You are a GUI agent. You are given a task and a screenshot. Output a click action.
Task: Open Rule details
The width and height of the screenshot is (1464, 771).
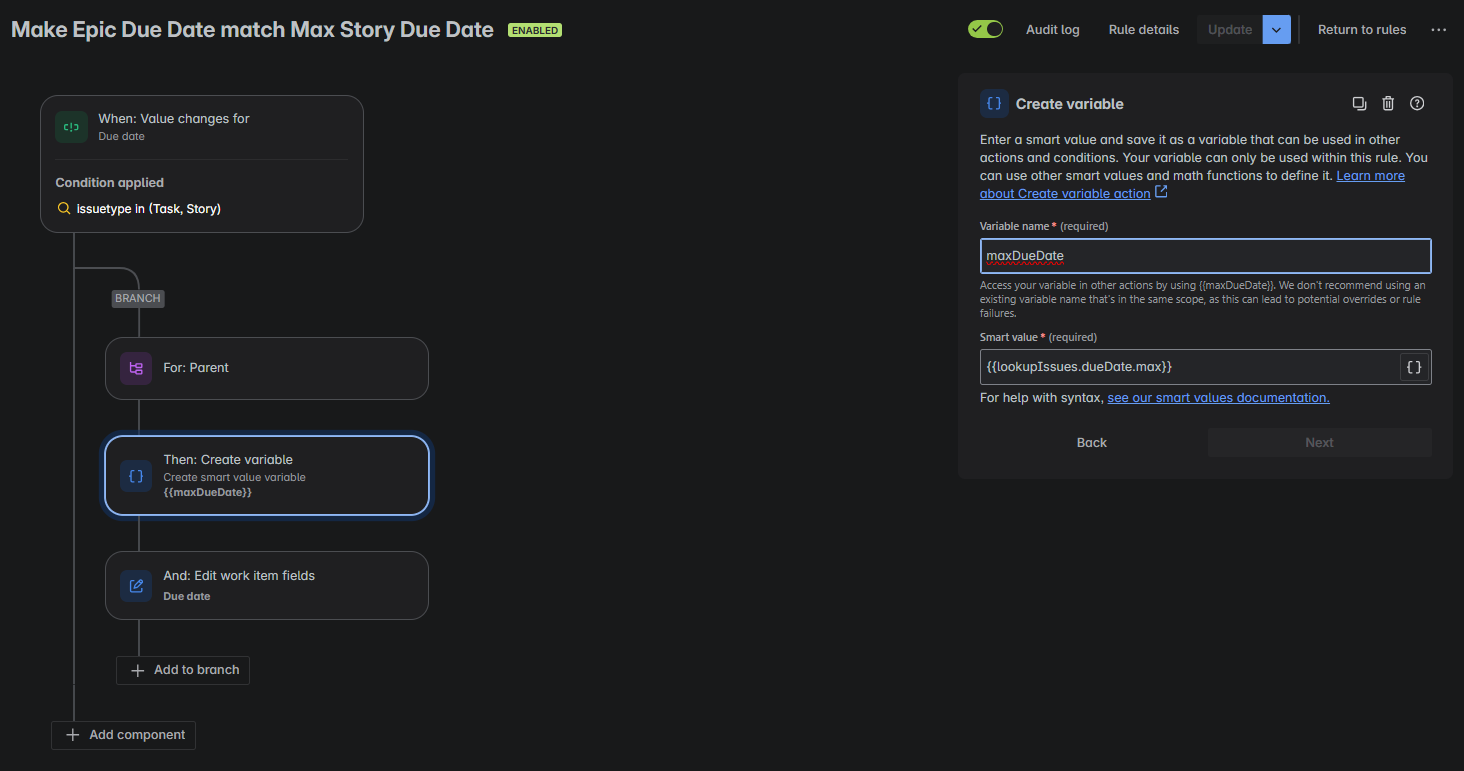click(x=1144, y=30)
